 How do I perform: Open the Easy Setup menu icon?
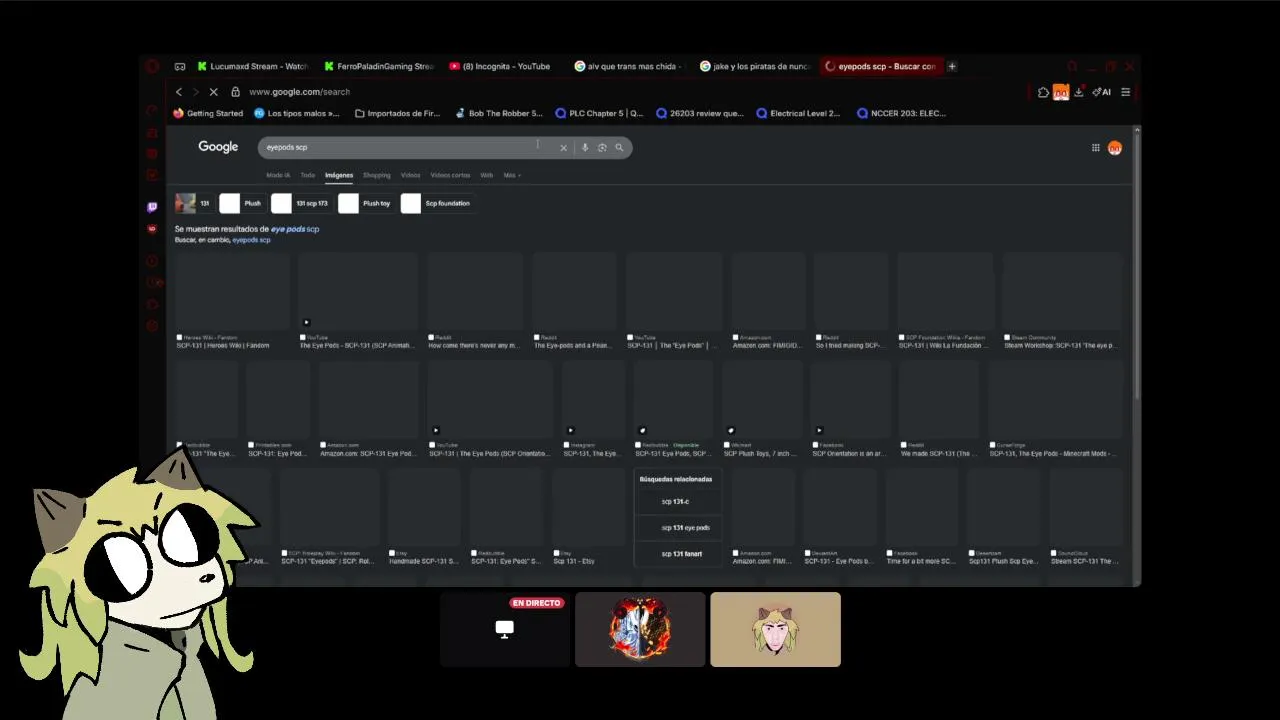tap(1126, 92)
